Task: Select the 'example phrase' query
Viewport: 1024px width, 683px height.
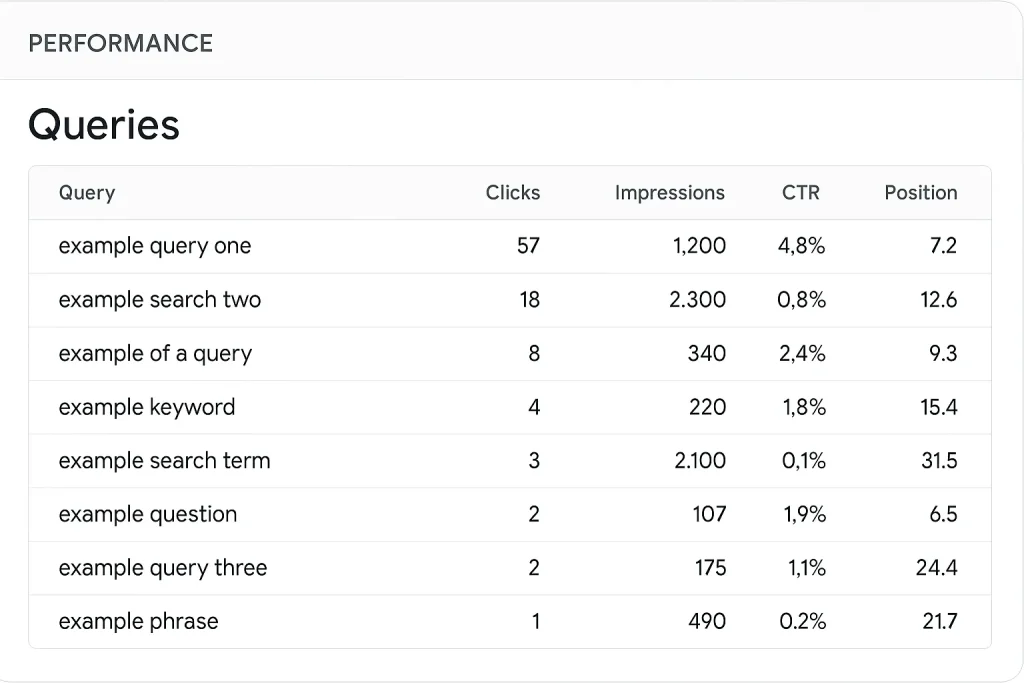Action: coord(138,621)
